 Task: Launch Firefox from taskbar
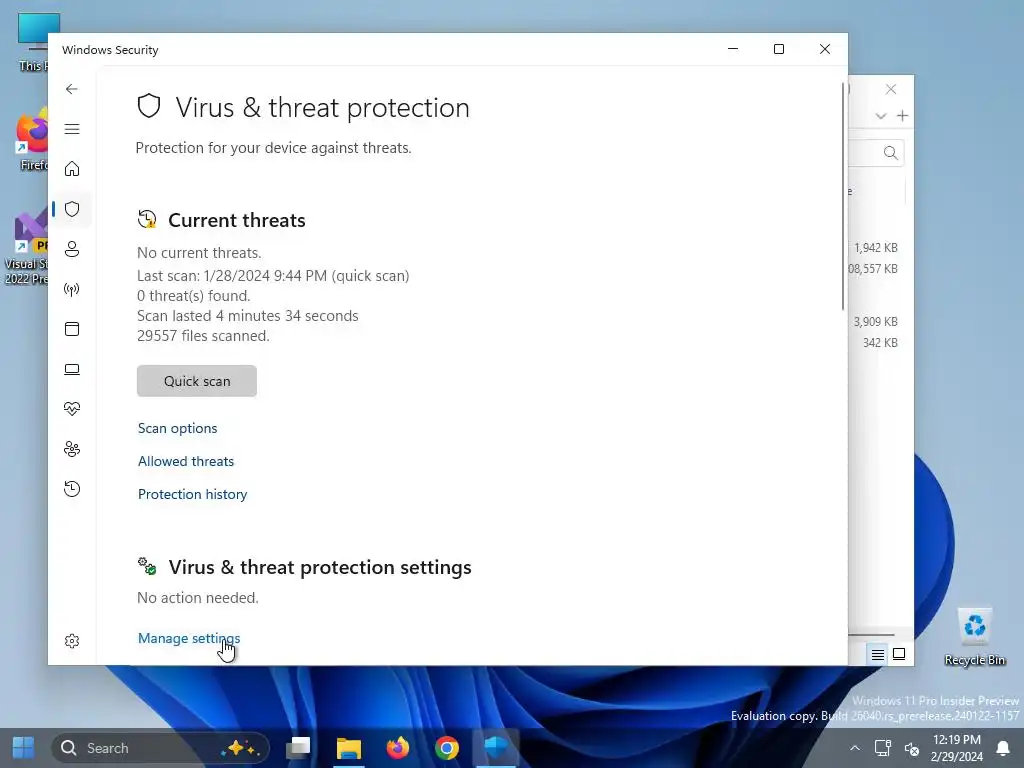point(398,748)
